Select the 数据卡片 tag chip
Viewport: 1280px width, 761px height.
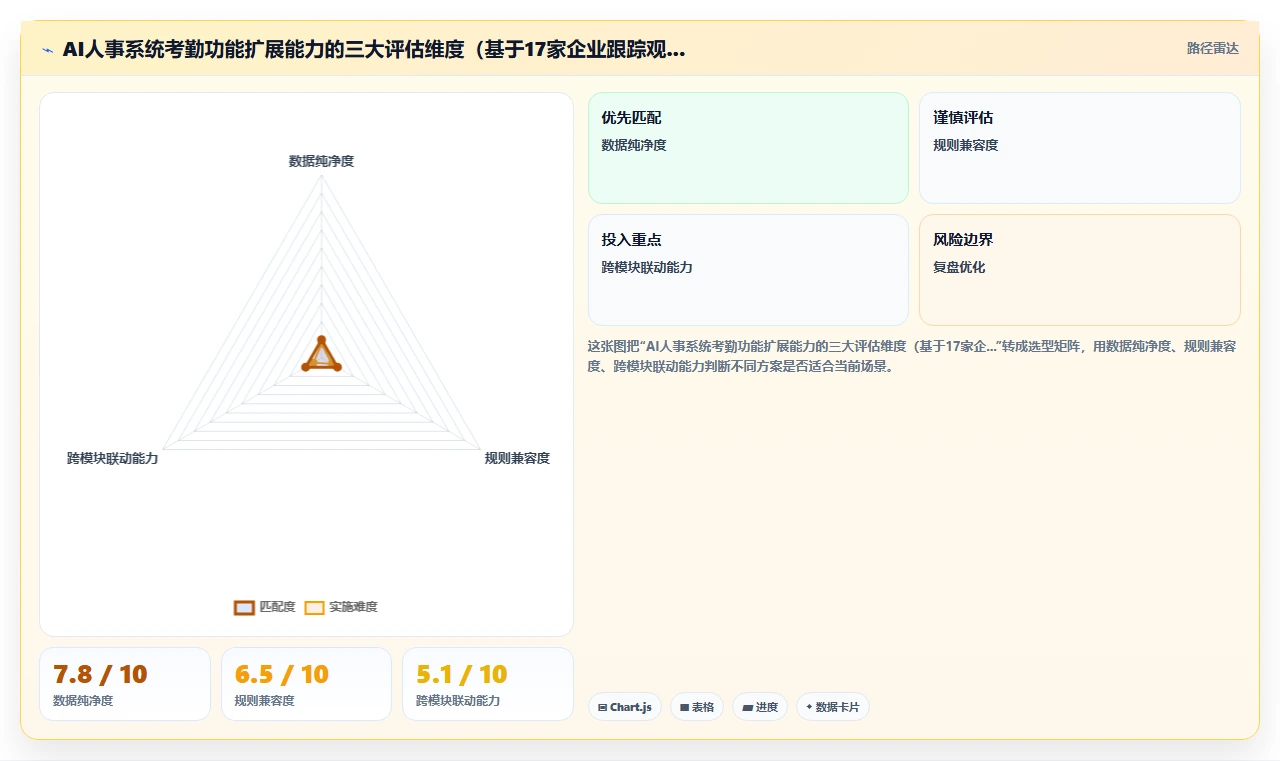[833, 707]
